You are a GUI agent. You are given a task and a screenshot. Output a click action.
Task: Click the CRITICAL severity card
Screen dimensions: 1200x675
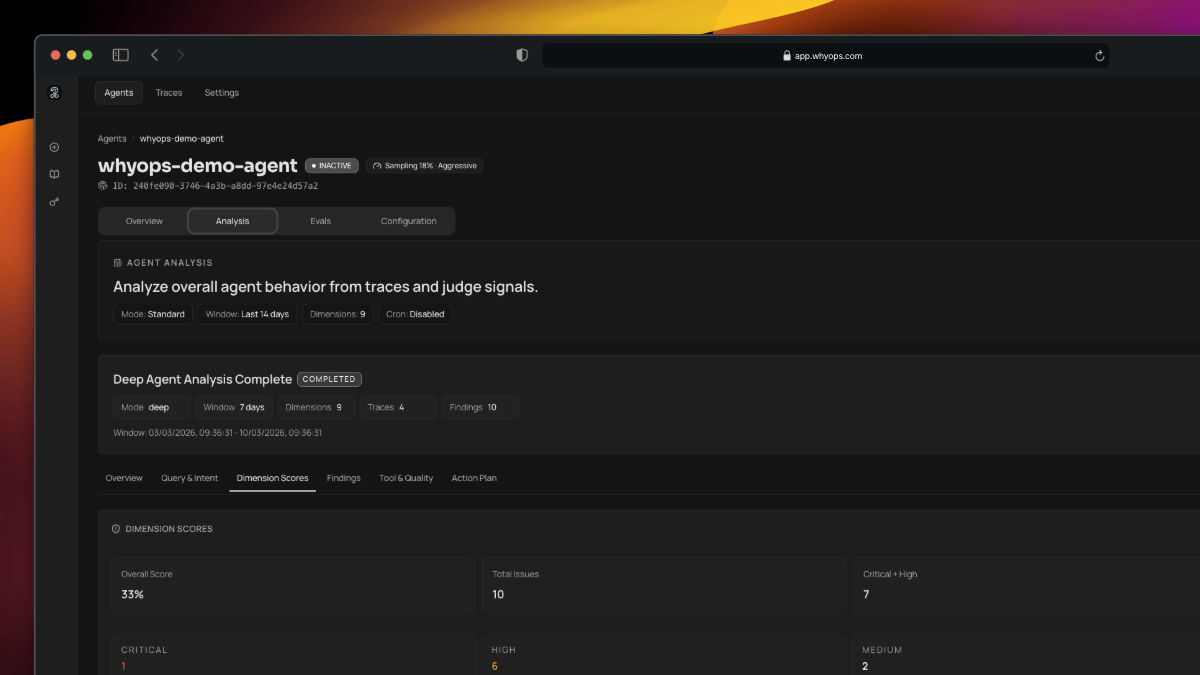coord(292,656)
